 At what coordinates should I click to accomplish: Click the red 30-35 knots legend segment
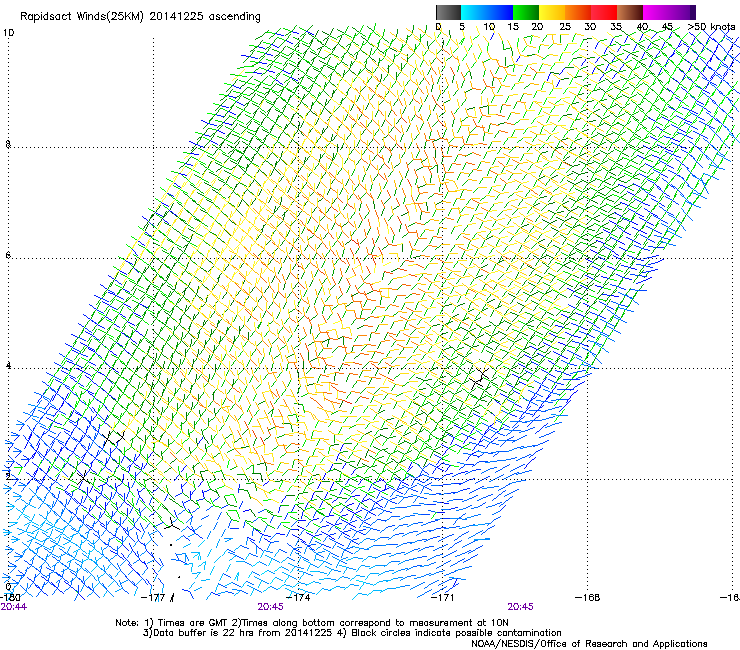[604, 12]
